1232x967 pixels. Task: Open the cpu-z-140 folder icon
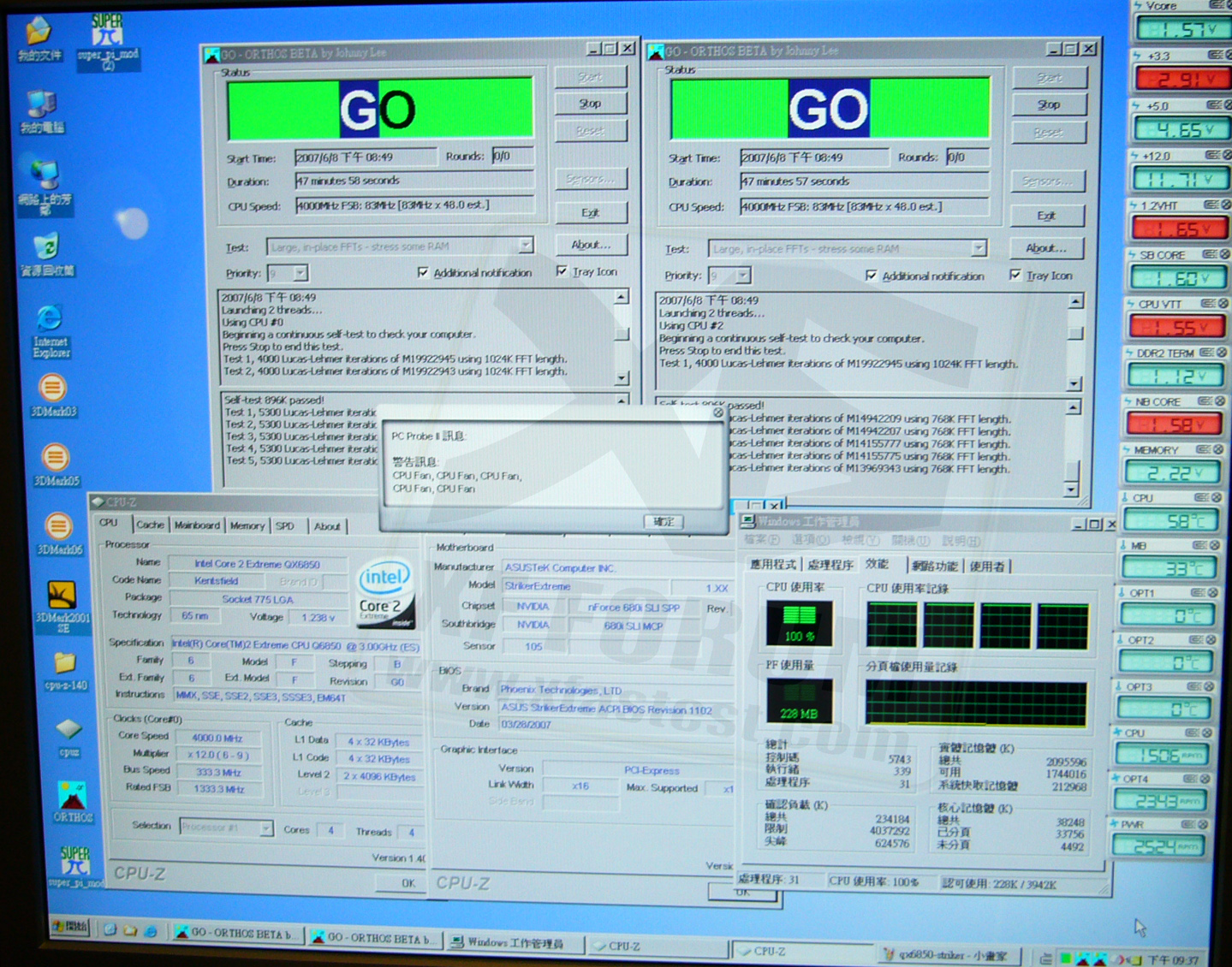tap(66, 672)
